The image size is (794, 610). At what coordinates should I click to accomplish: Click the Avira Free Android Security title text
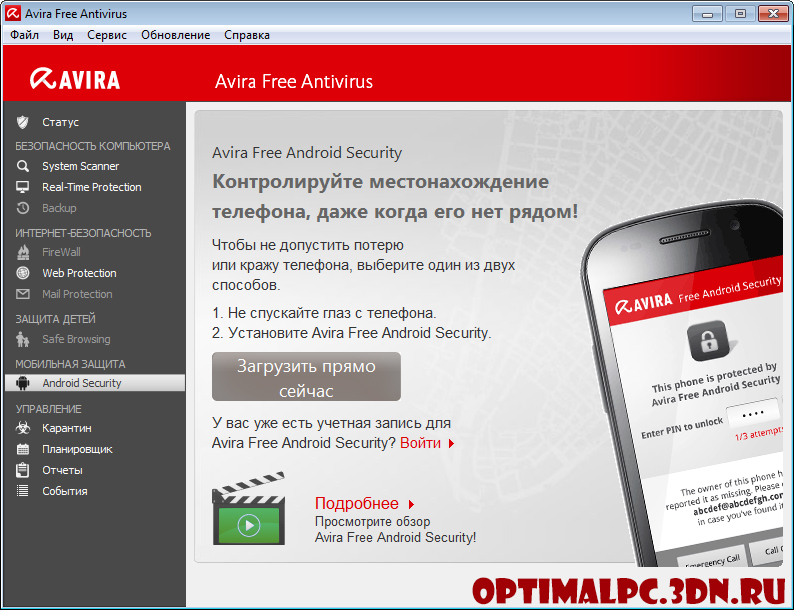pyautogui.click(x=307, y=152)
